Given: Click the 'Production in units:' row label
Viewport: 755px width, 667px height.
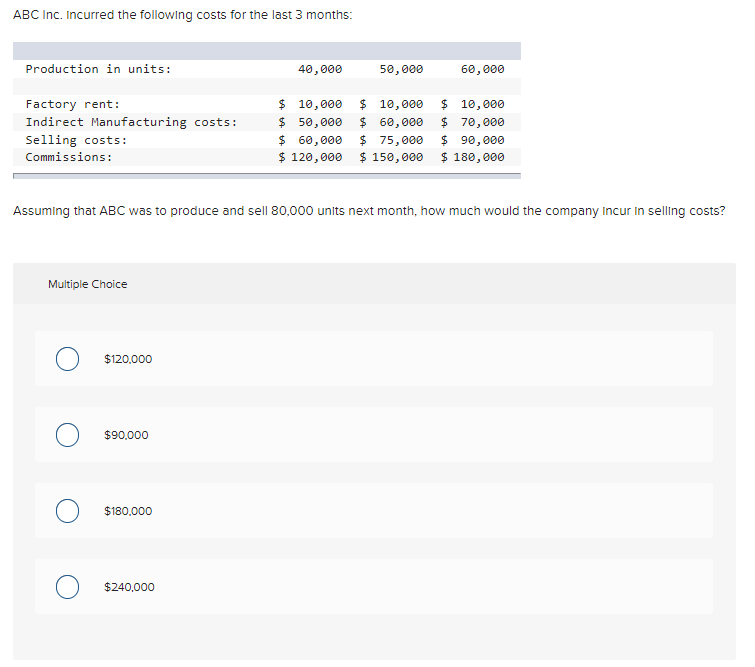Looking at the screenshot, I should click(x=98, y=69).
